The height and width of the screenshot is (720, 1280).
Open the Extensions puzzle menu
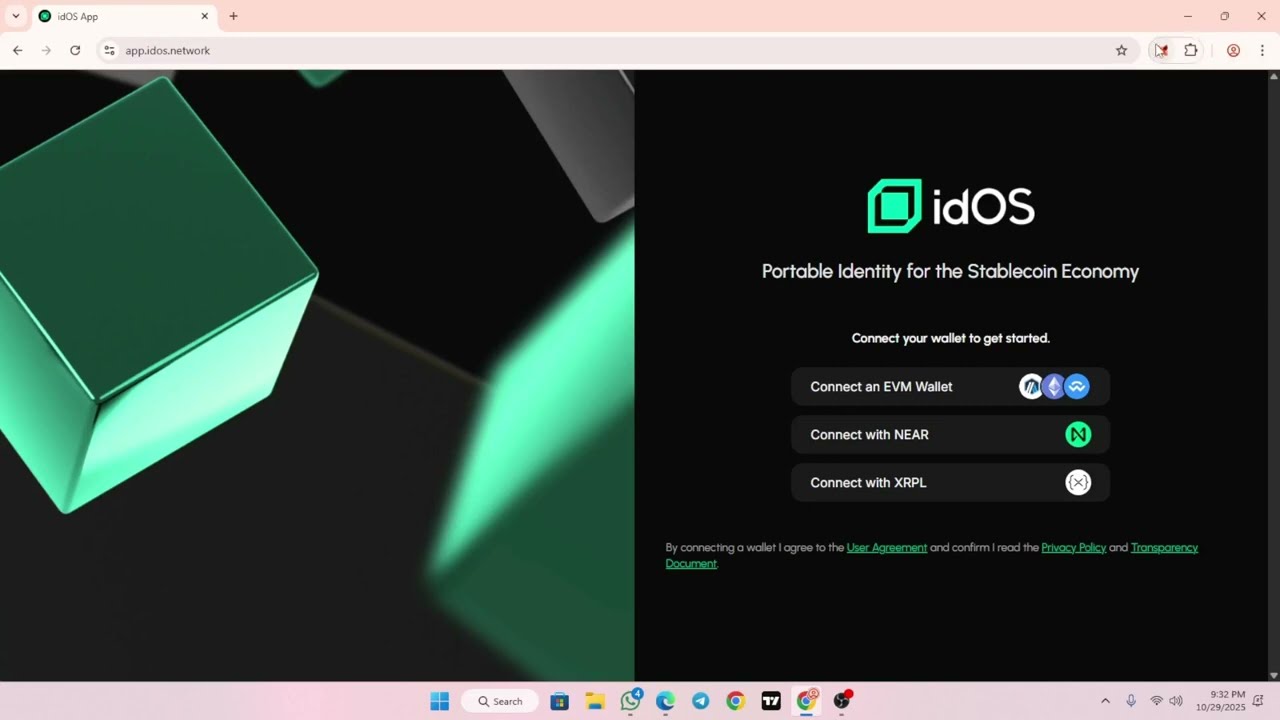(x=1191, y=50)
